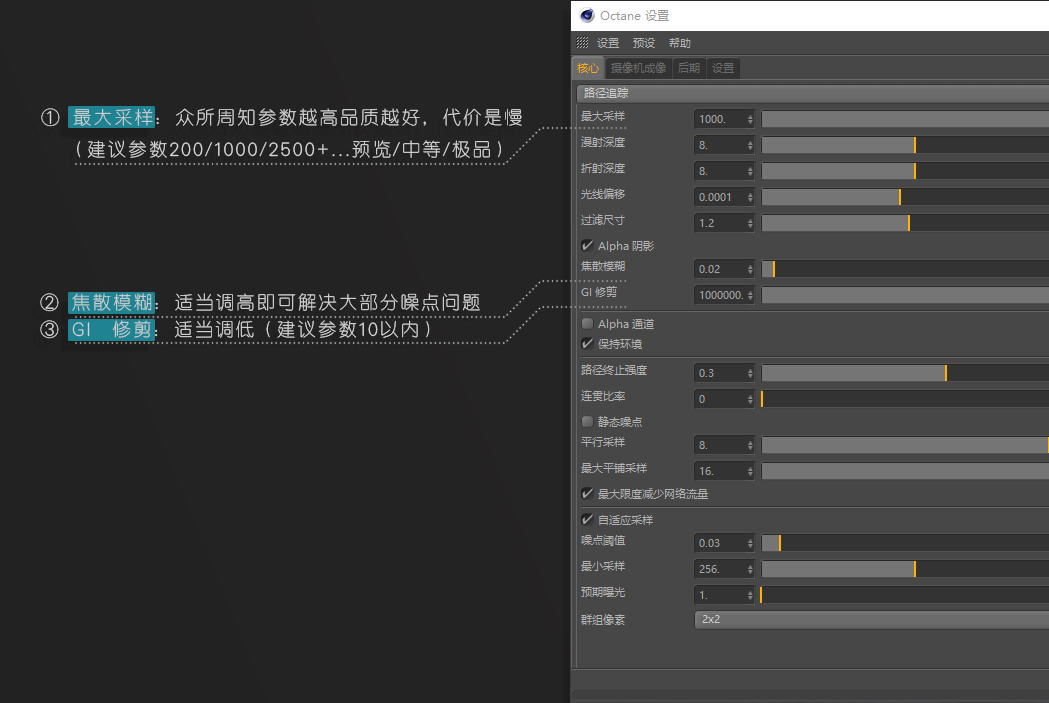Click the 最大平铺采样 slider bar
This screenshot has width=1049, height=703.
905,471
